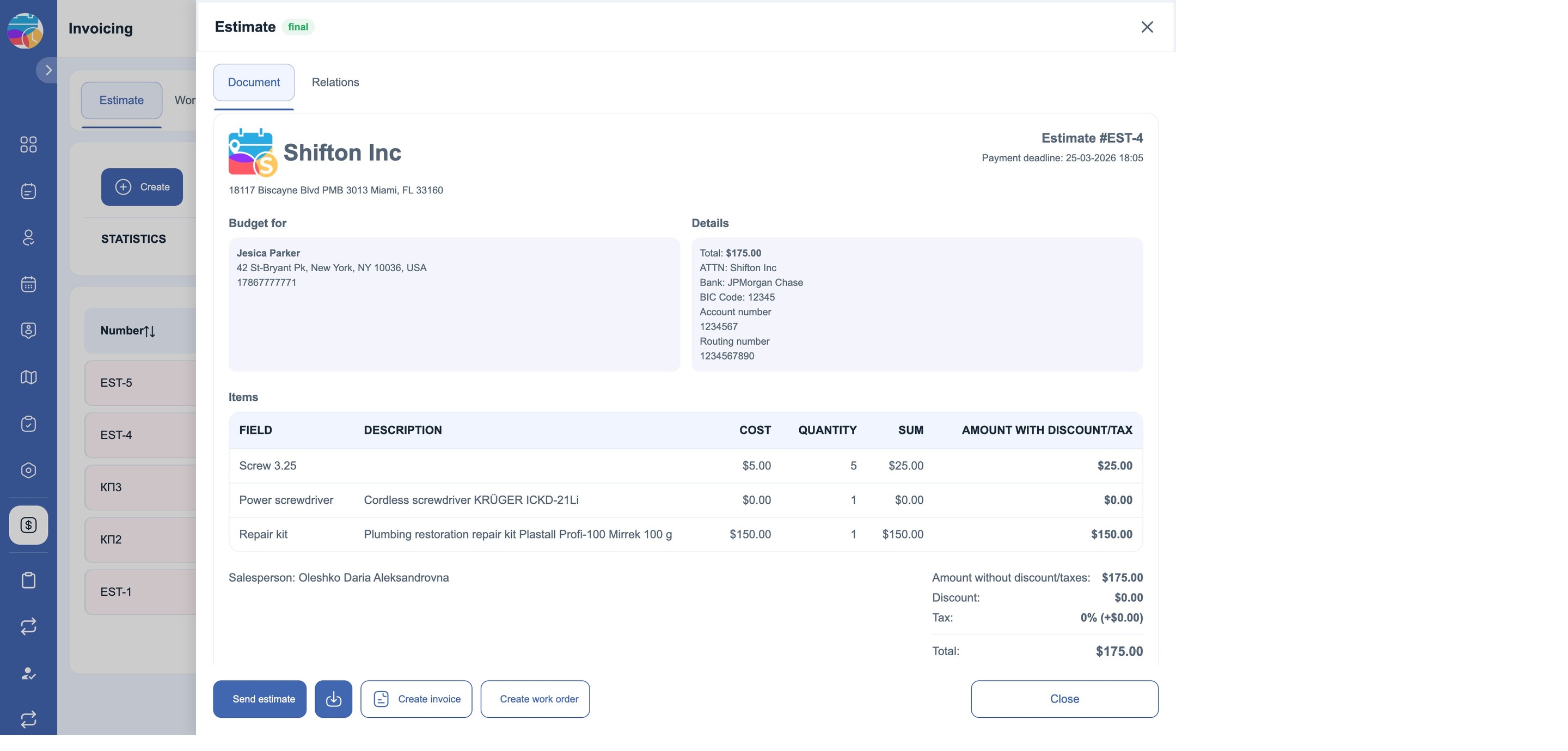Open the calendar grid icon in sidebar
The width and height of the screenshot is (1568, 751).
[x=29, y=284]
